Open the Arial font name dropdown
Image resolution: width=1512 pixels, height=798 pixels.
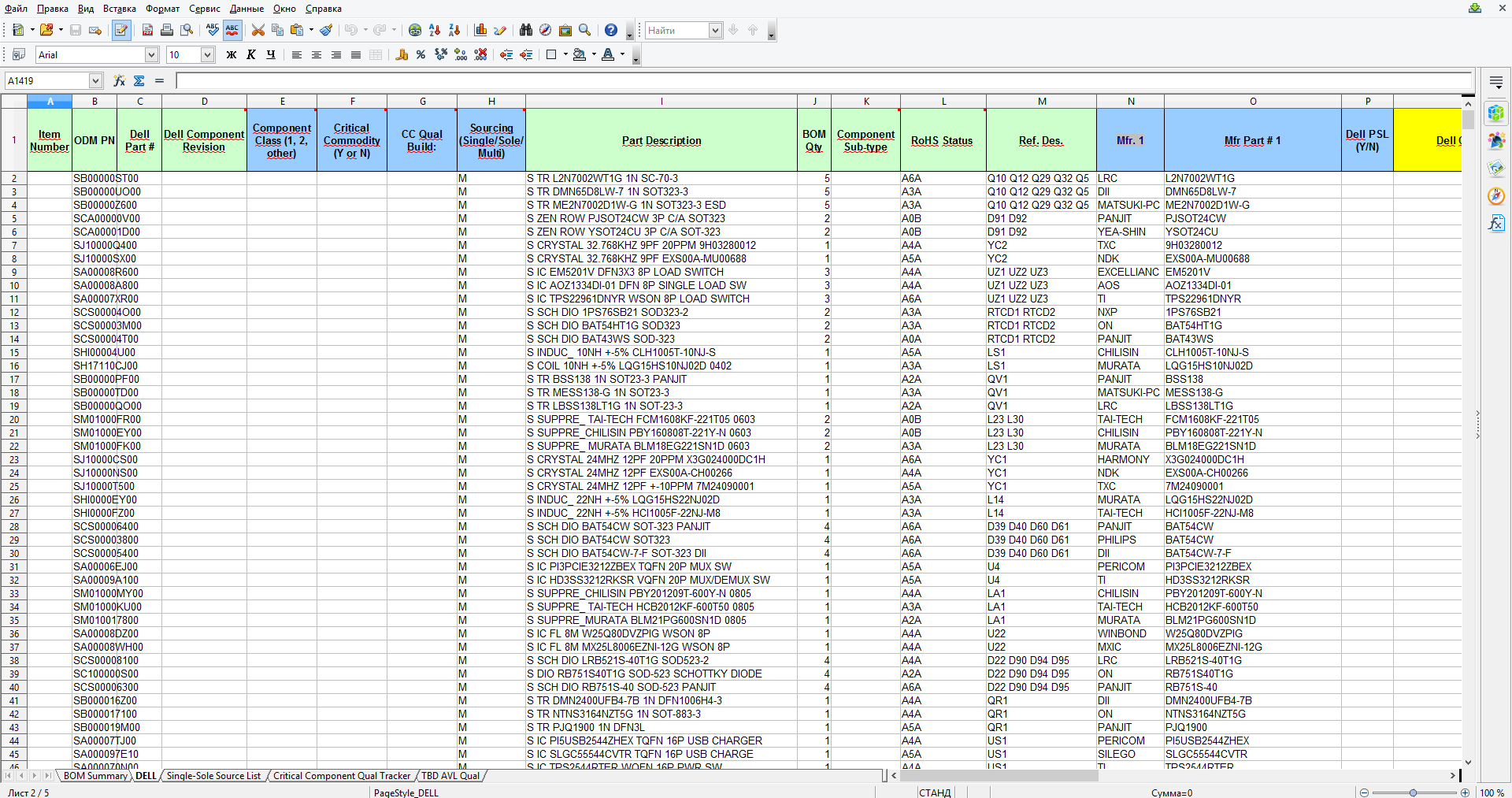(x=151, y=54)
